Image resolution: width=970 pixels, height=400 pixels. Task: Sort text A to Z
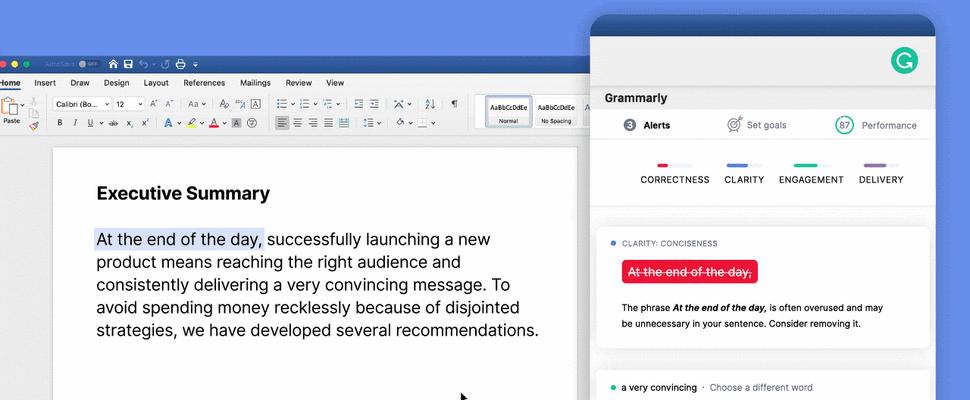pyautogui.click(x=431, y=104)
